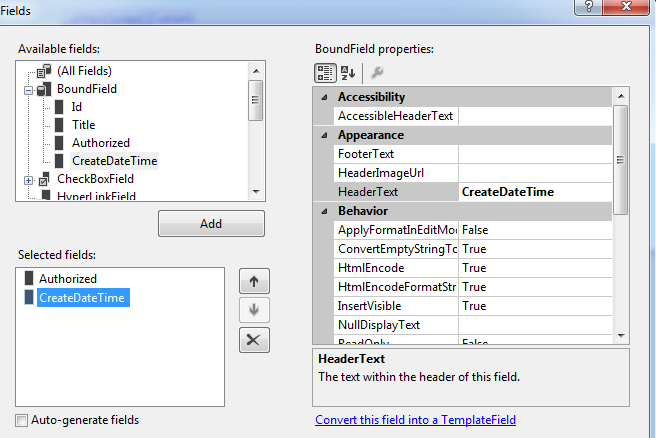Move selected field up with arrow button
656x438 pixels.
coord(254,282)
